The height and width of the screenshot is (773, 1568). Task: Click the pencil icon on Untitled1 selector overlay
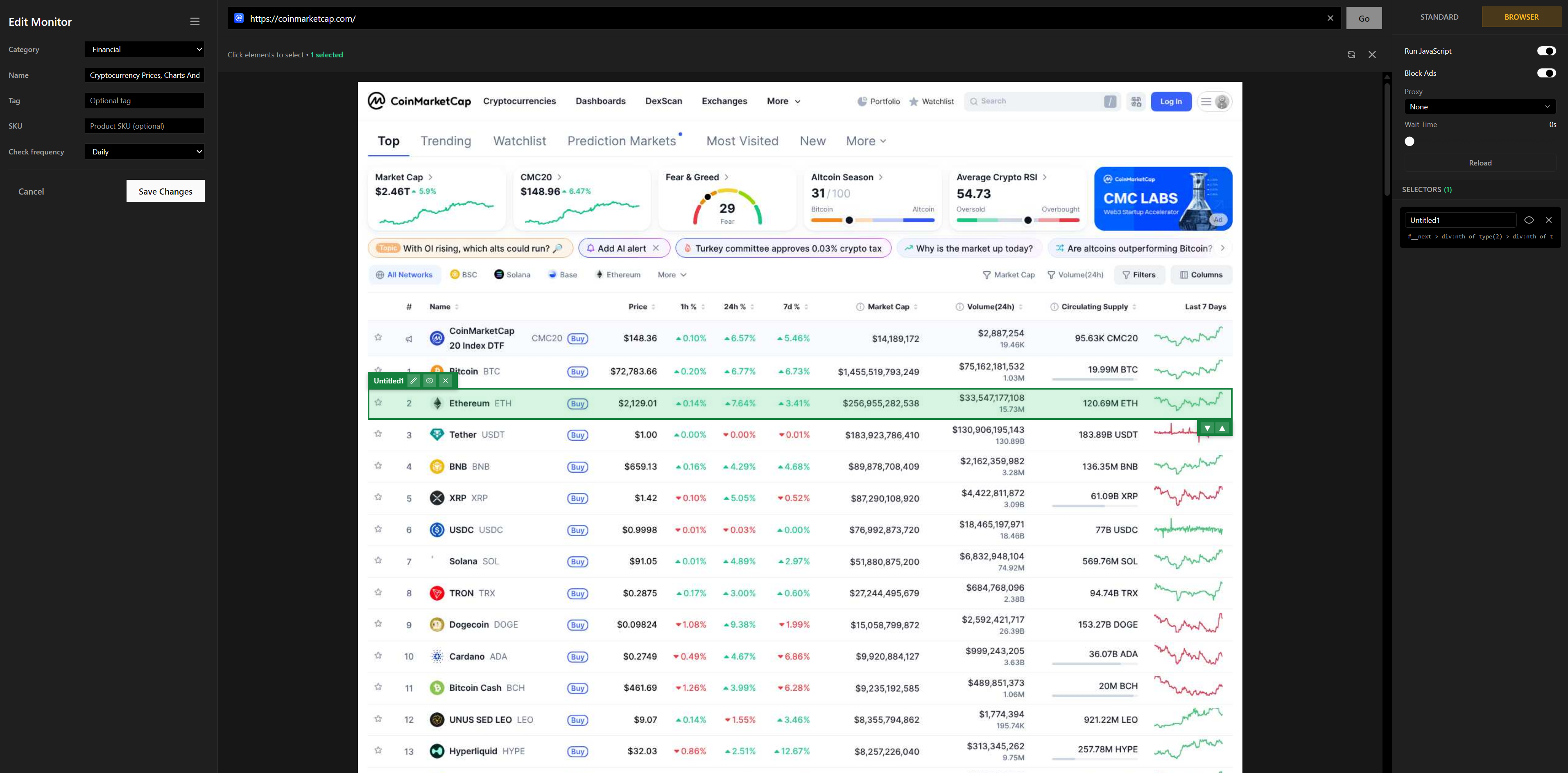[x=414, y=380]
